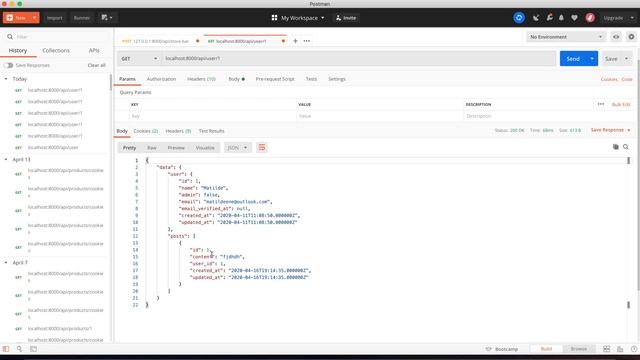Open the Test Results response tab

[211, 131]
